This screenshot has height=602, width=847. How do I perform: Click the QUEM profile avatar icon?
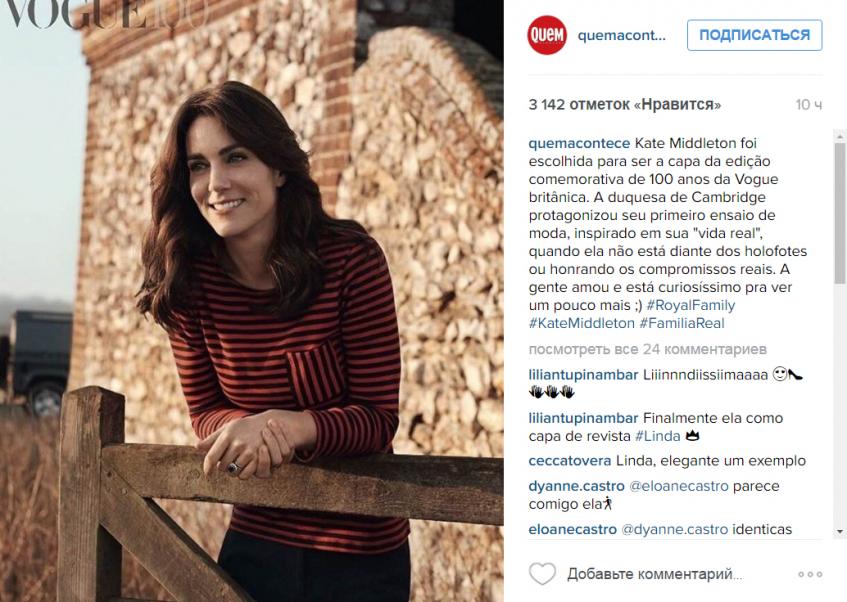click(547, 35)
